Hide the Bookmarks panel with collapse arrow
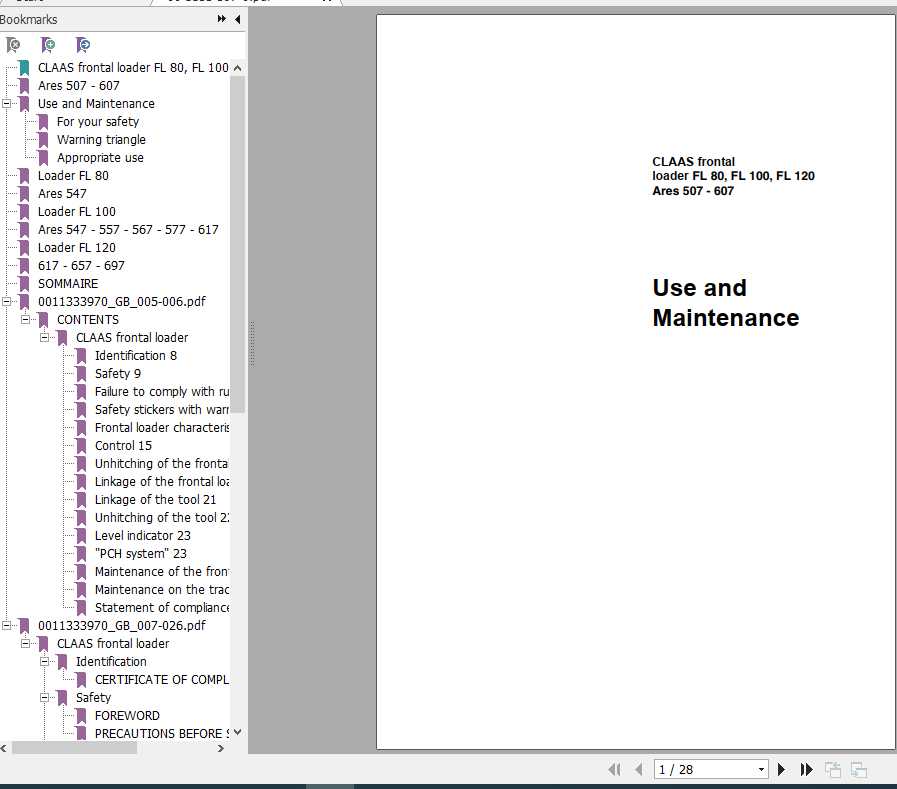 [236, 19]
